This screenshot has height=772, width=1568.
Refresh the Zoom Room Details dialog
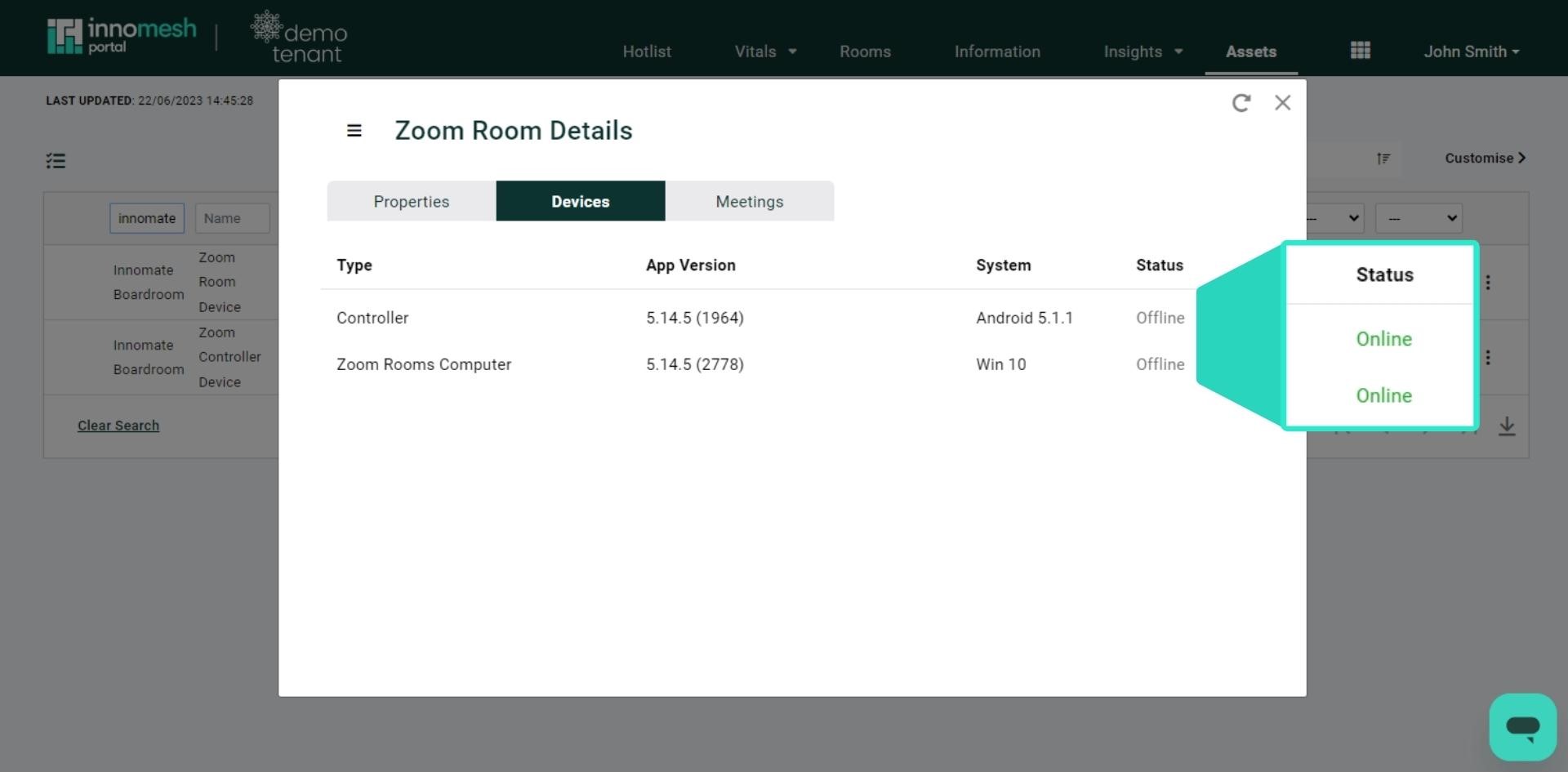point(1241,103)
